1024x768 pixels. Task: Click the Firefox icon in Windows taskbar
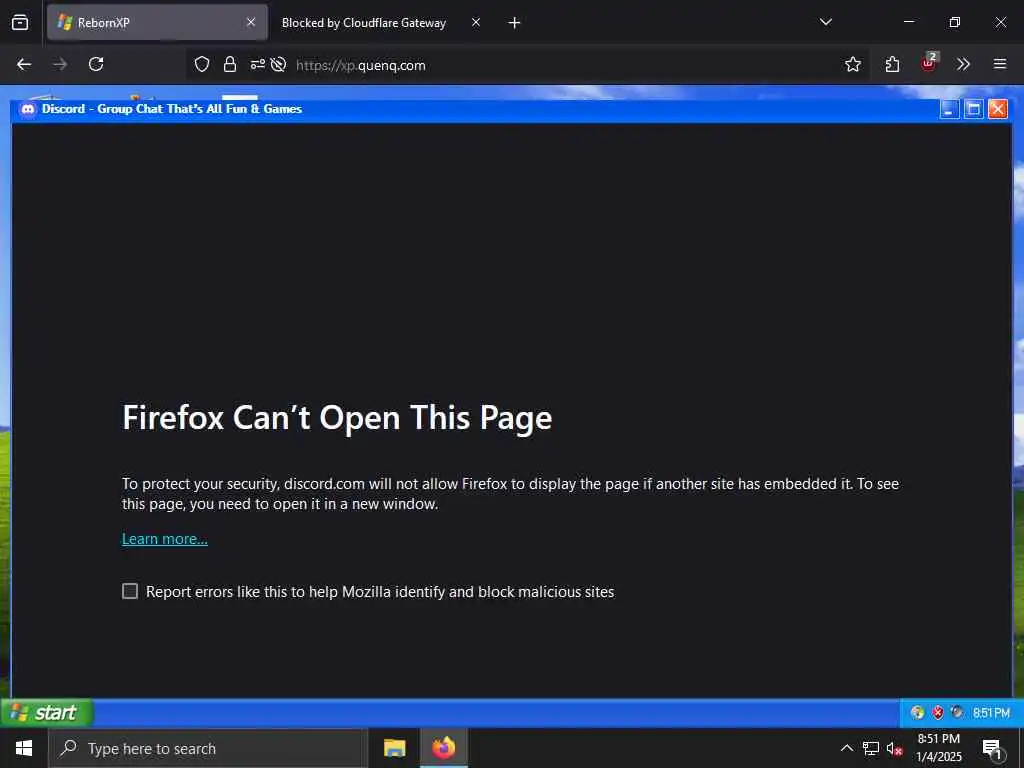click(x=443, y=748)
